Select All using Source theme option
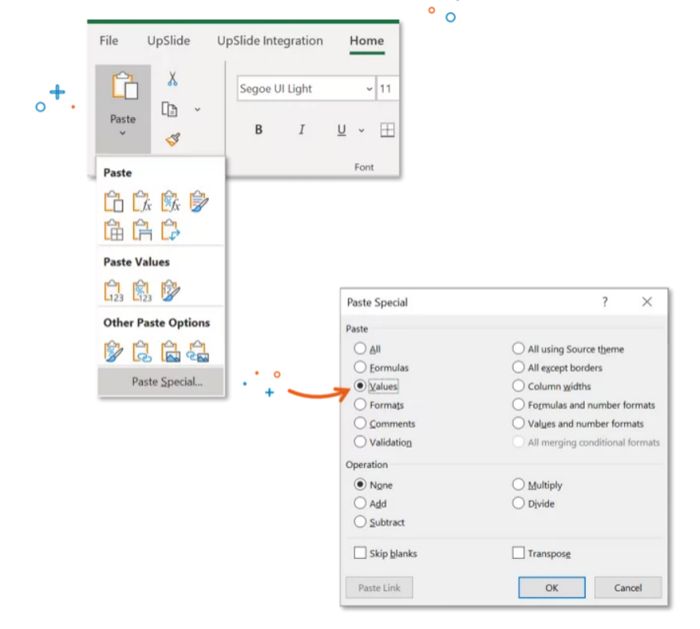The image size is (700, 629). point(518,349)
